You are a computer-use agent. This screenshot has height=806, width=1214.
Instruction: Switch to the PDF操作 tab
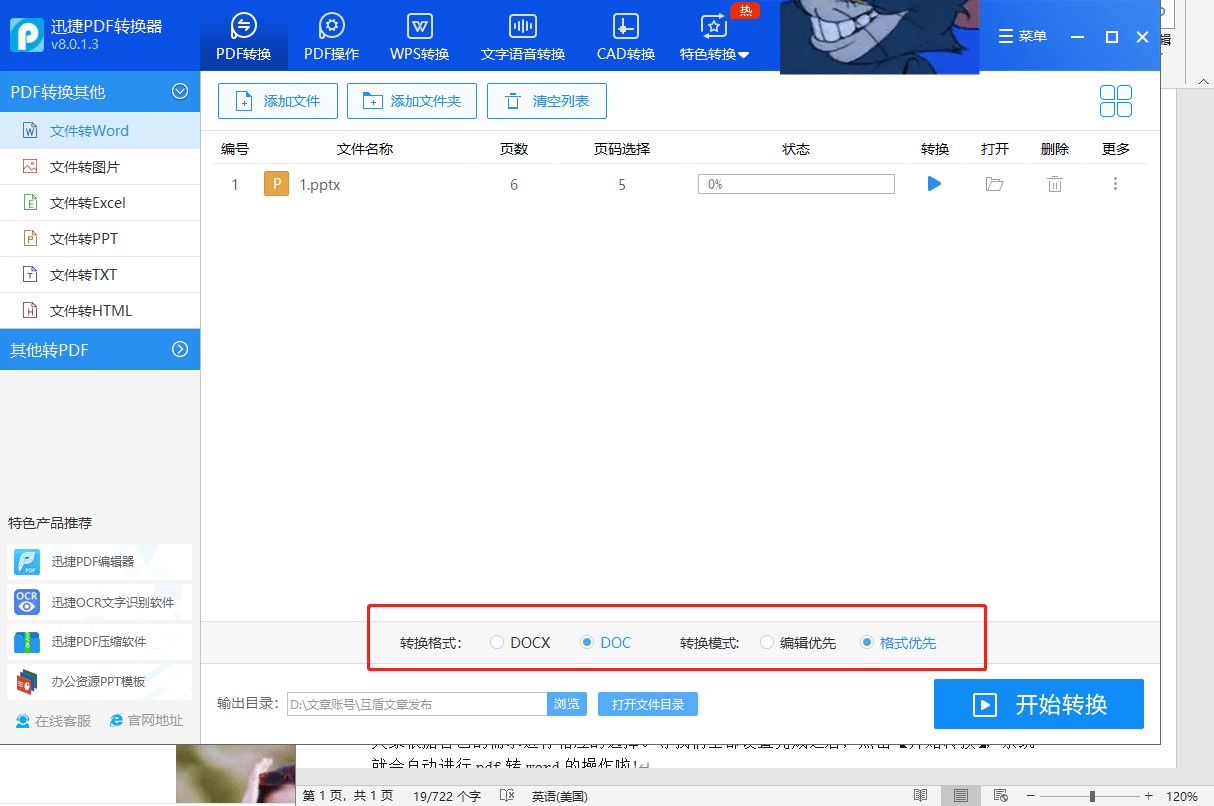click(331, 35)
